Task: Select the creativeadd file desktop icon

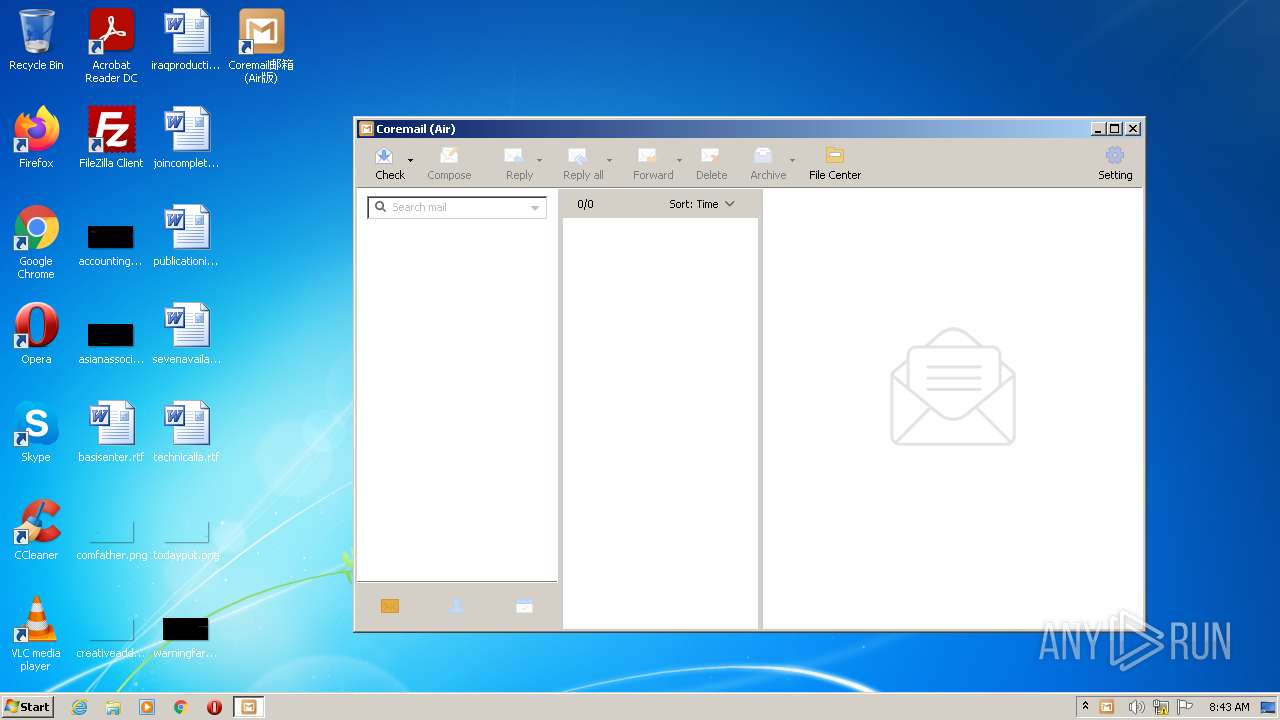Action: tap(111, 638)
